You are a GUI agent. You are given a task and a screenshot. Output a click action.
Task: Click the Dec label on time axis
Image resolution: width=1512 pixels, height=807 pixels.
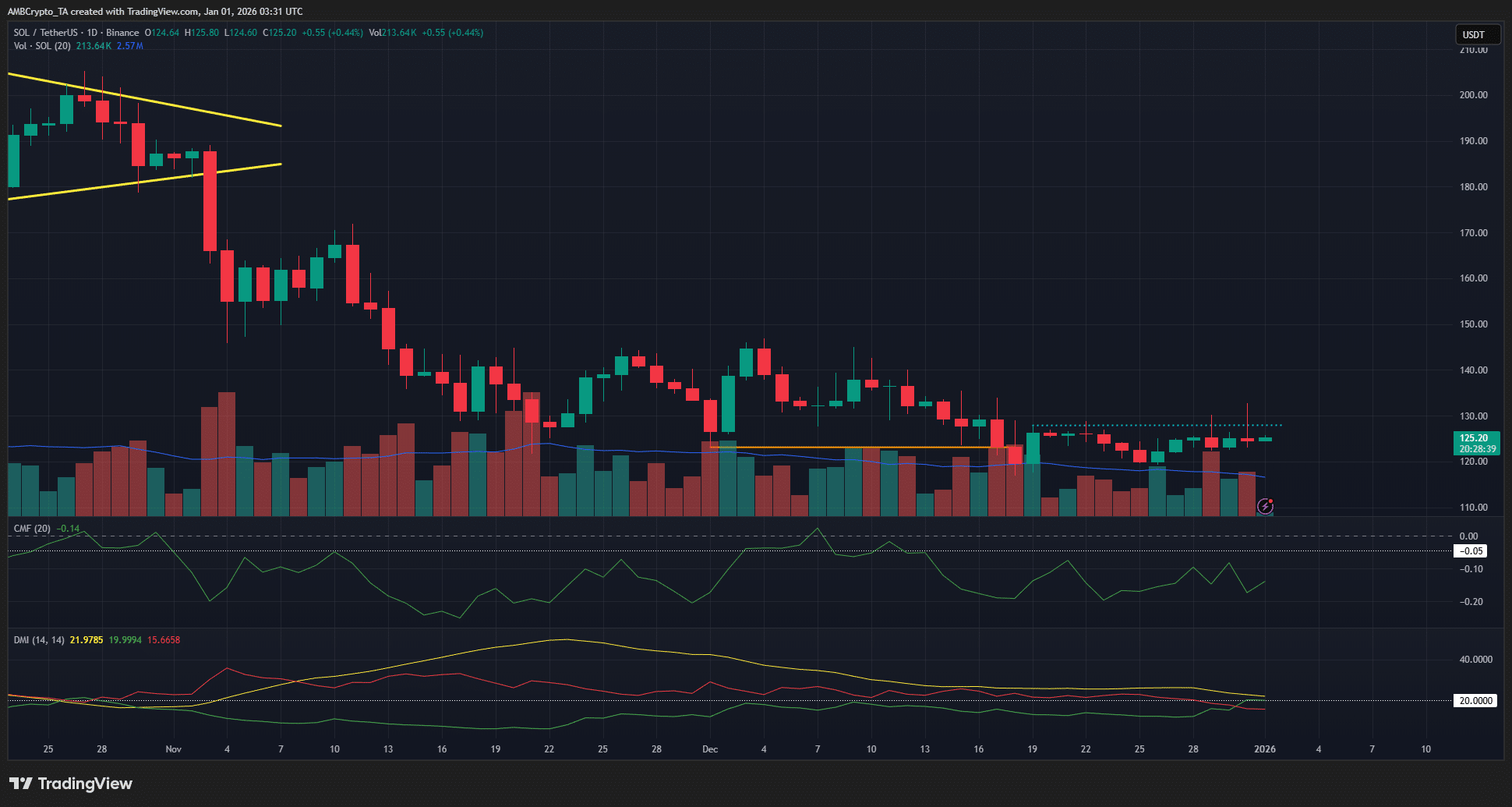click(x=709, y=749)
